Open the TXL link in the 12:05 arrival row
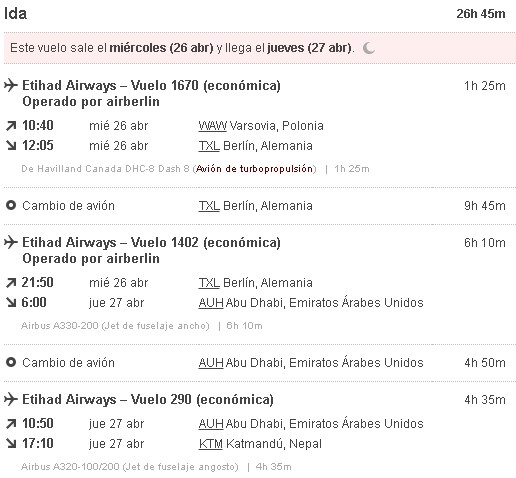Image resolution: width=516 pixels, height=478 pixels. (209, 146)
